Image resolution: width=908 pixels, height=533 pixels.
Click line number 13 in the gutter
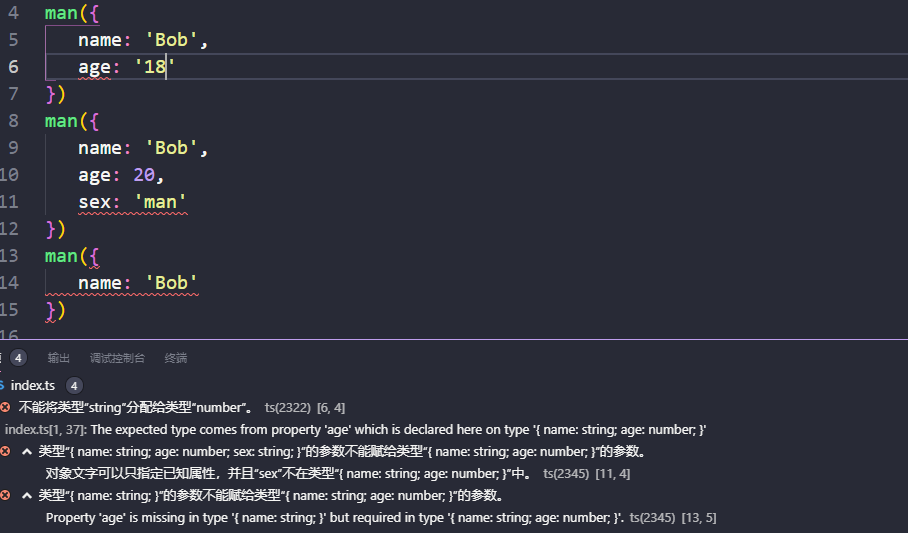(x=9, y=255)
